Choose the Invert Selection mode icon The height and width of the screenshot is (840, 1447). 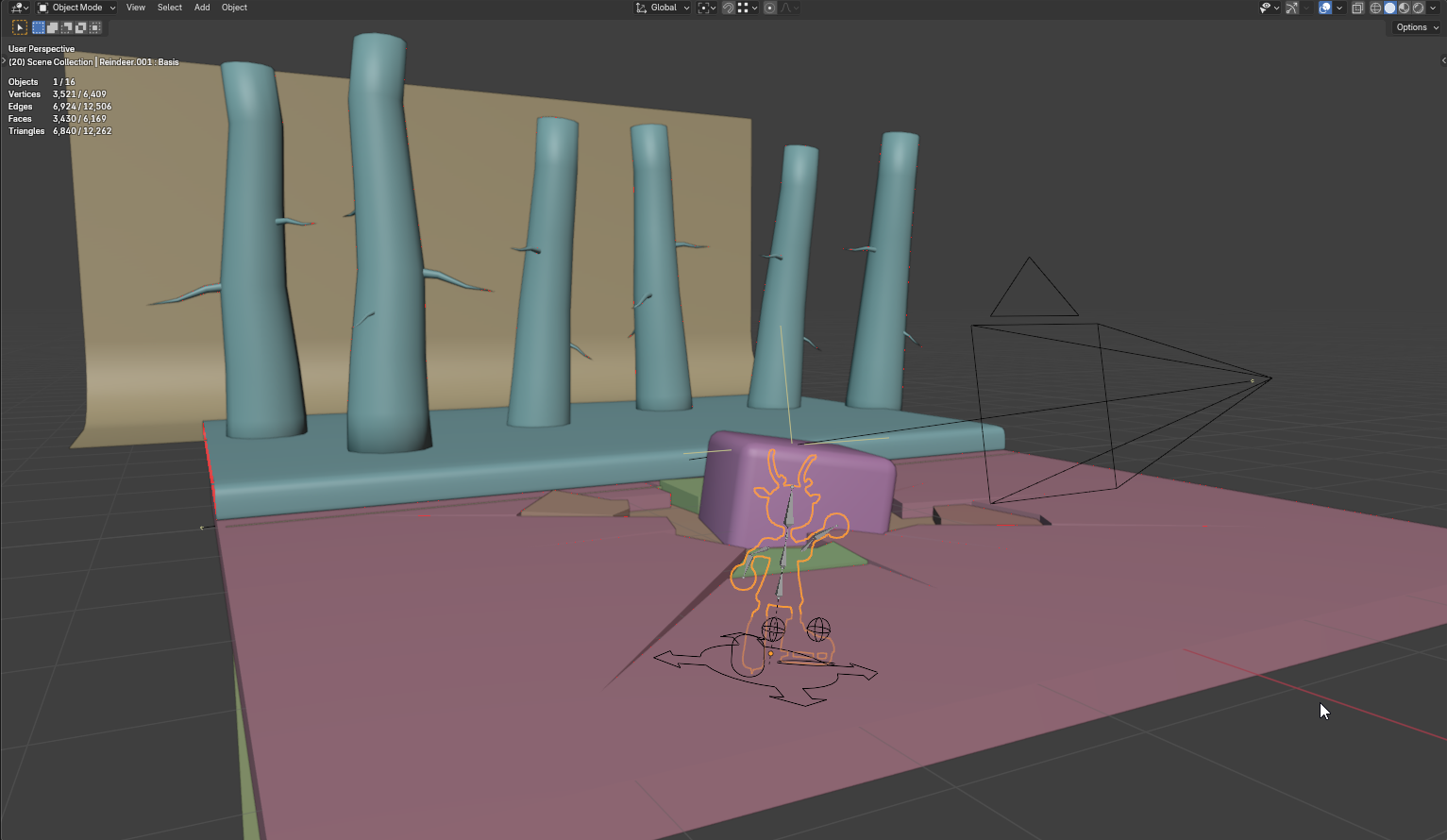tap(81, 28)
